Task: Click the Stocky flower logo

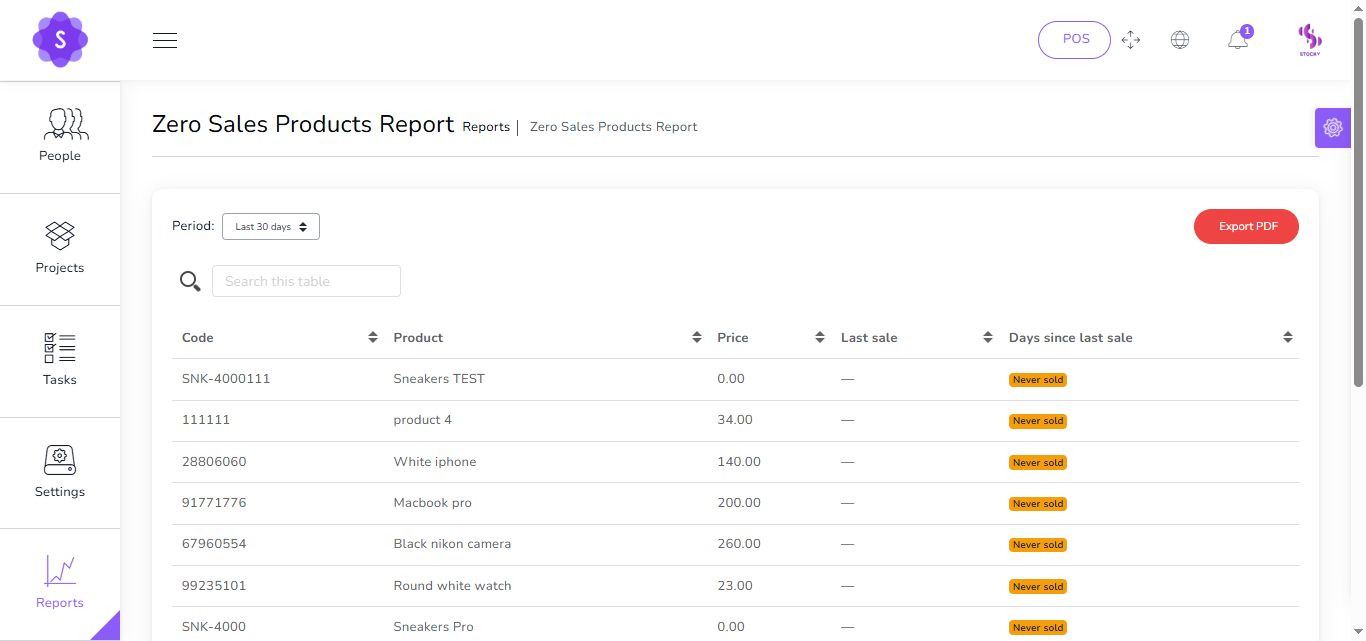Action: (x=60, y=40)
